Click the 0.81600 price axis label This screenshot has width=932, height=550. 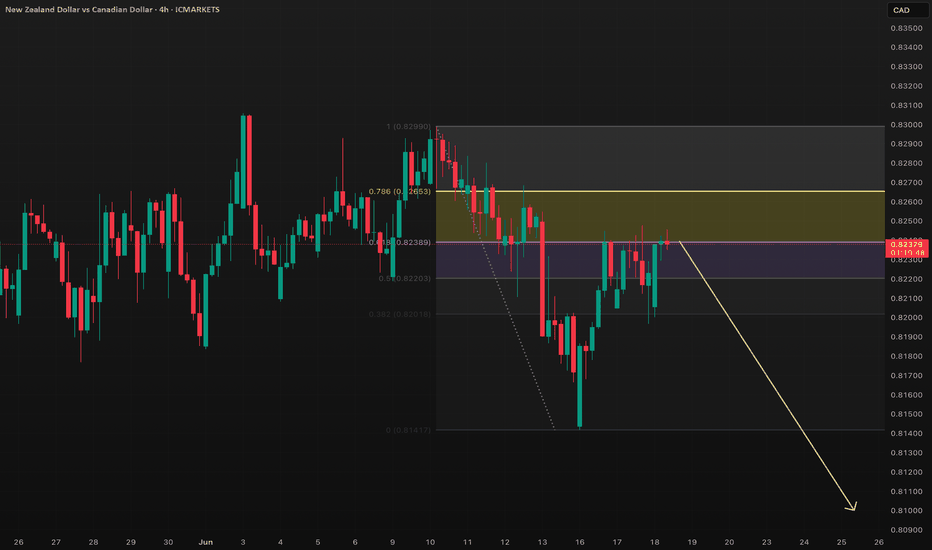pos(906,395)
